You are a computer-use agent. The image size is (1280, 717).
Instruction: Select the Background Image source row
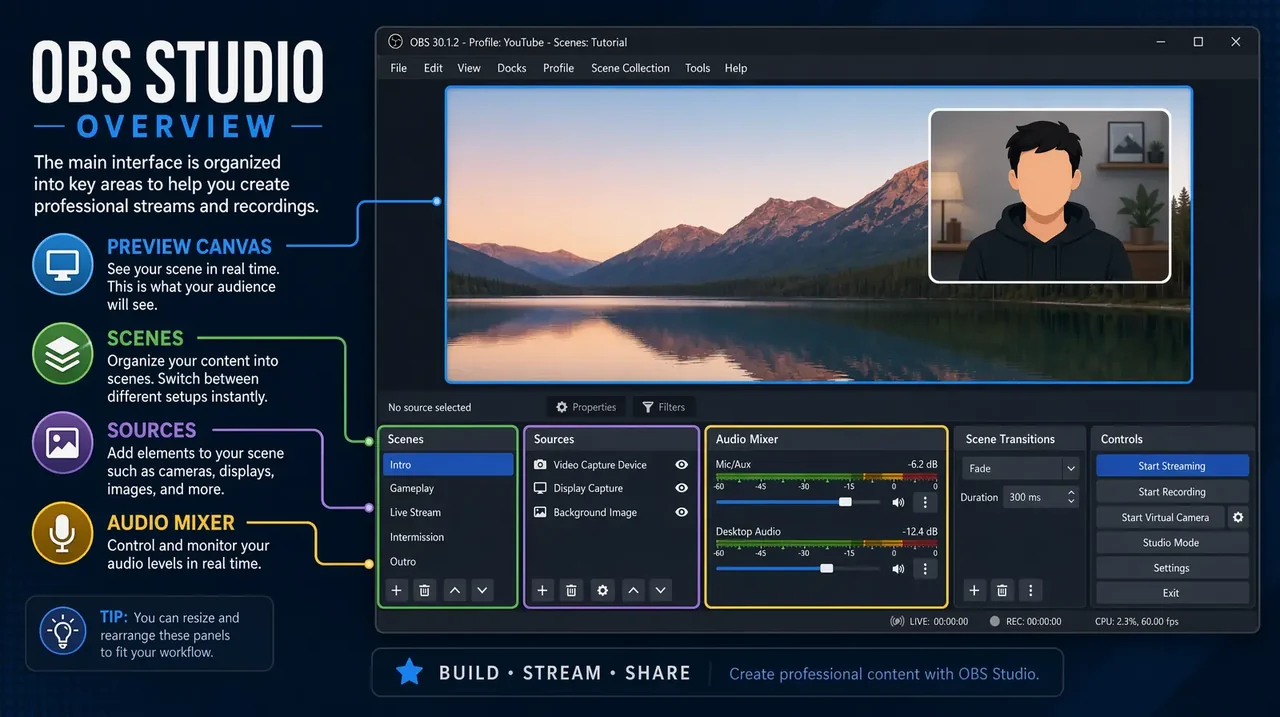[611, 512]
